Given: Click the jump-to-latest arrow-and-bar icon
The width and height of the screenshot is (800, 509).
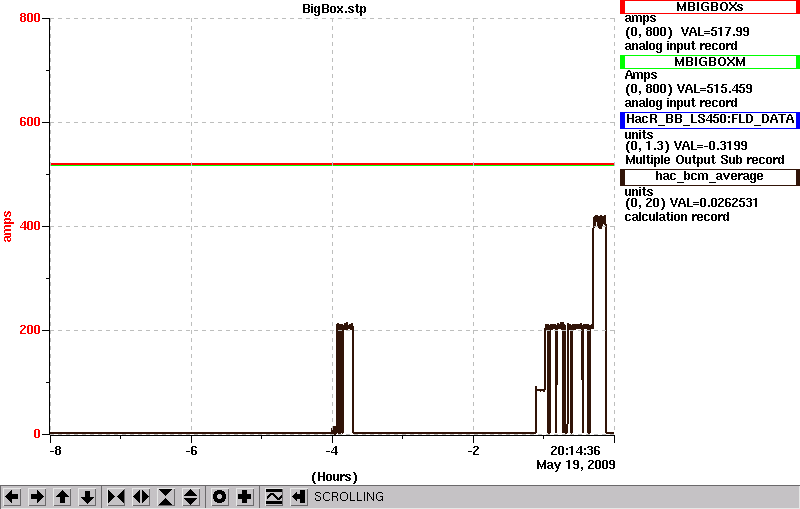Looking at the screenshot, I should pyautogui.click(x=299, y=497).
